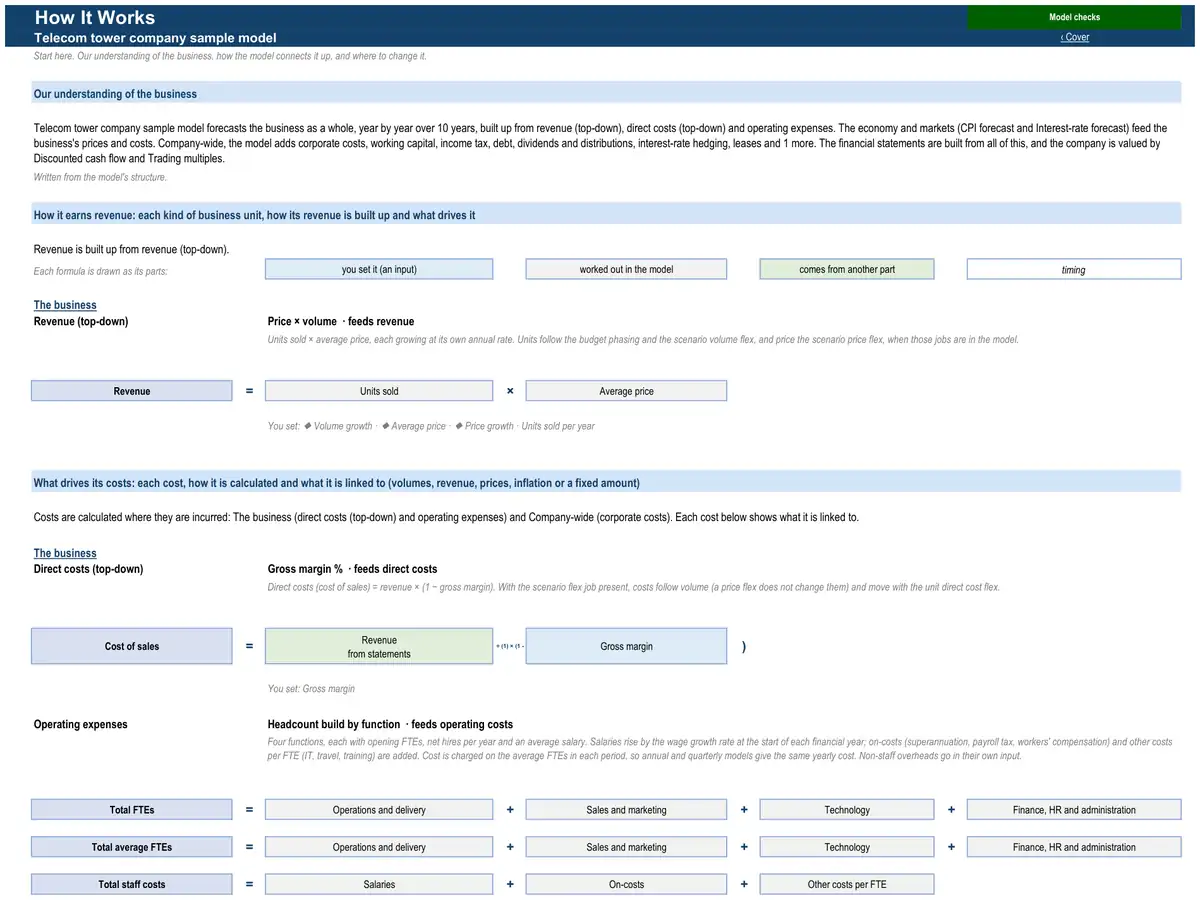Select Technology in the Total average FTEs row
This screenshot has height=900, width=1200.
tap(847, 847)
